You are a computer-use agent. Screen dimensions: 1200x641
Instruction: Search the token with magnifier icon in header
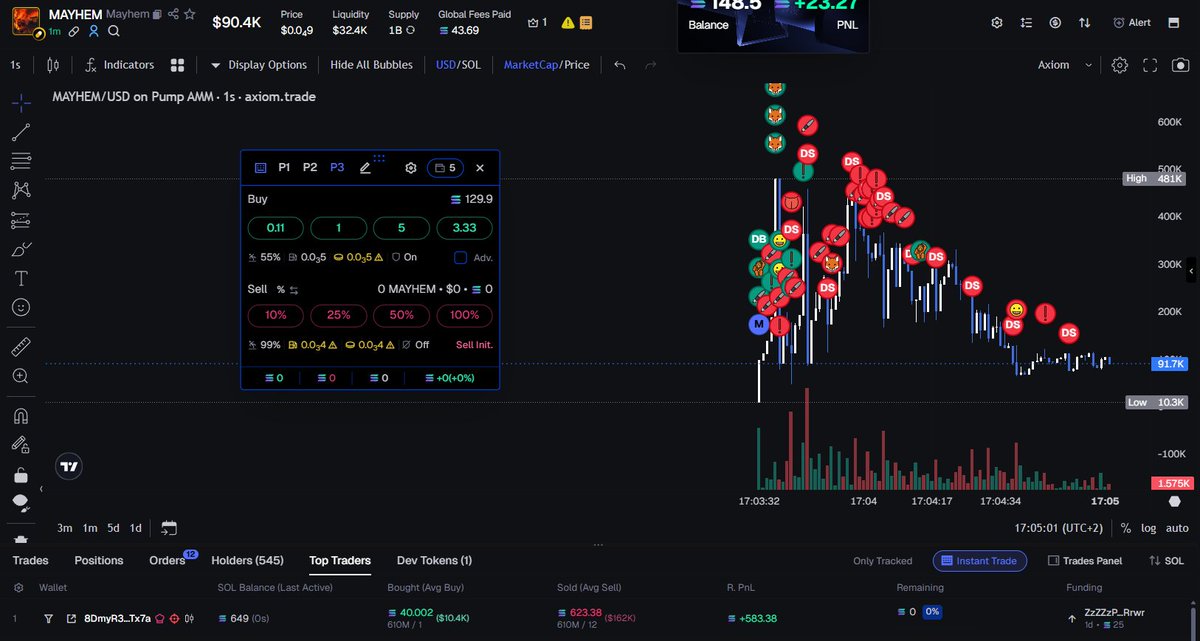[x=114, y=31]
